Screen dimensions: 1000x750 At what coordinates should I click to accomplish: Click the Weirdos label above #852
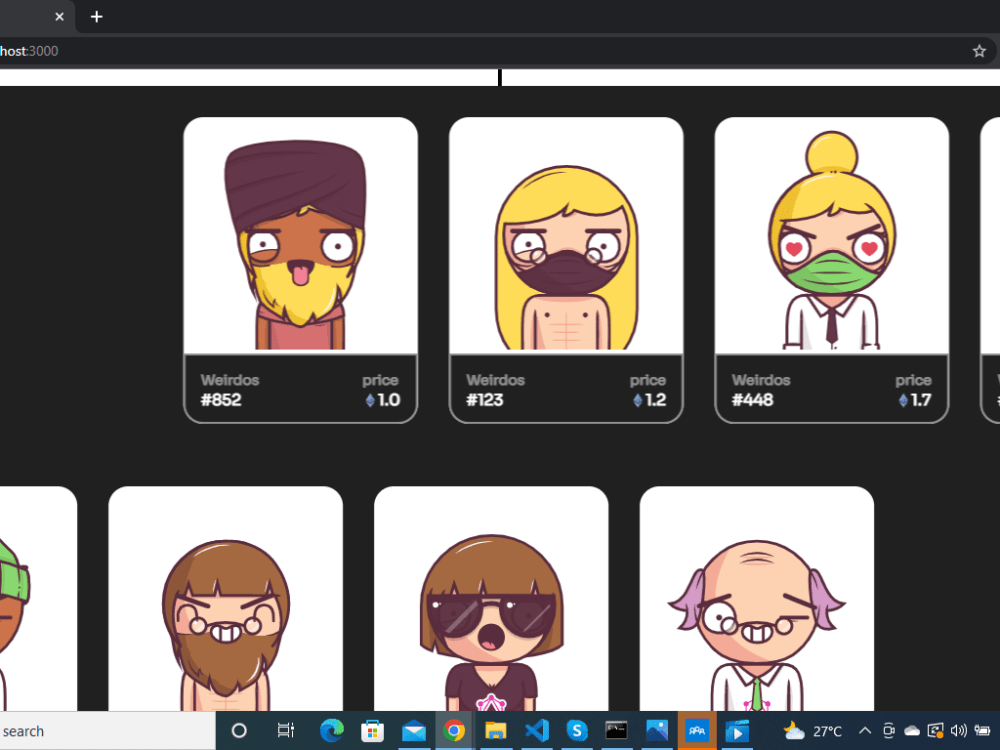pyautogui.click(x=230, y=380)
